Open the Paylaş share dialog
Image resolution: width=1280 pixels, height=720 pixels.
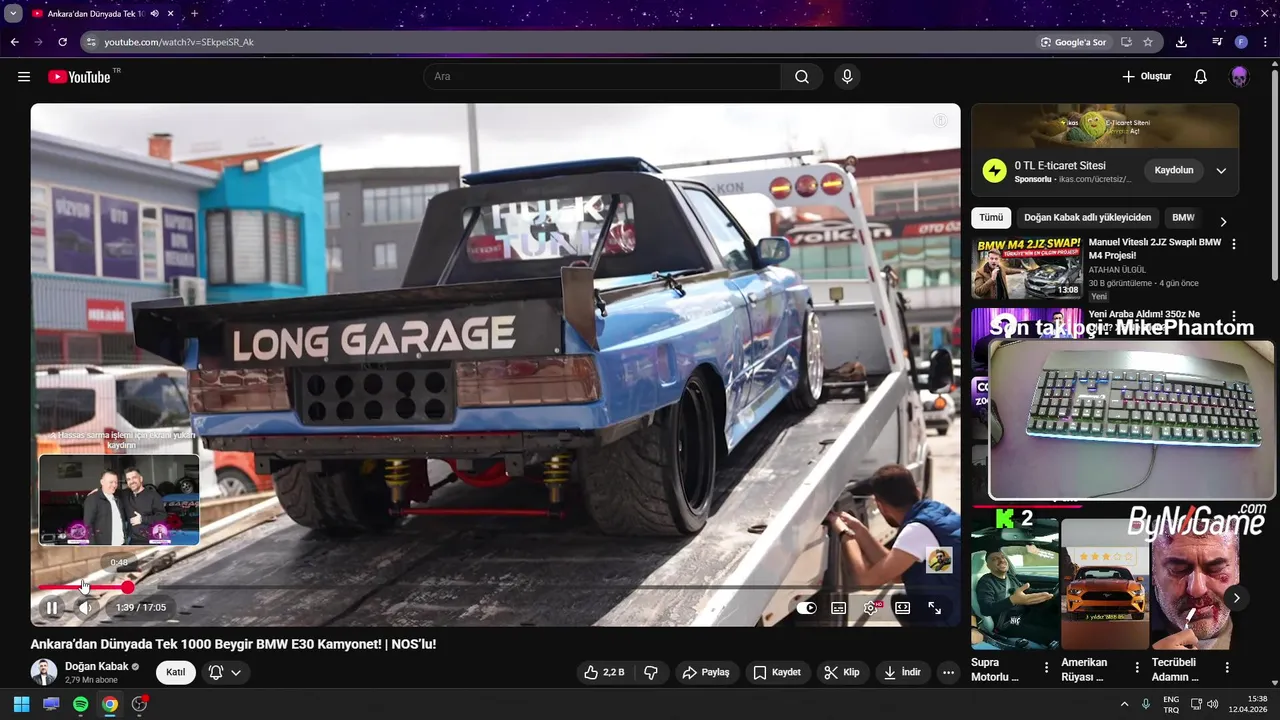click(x=706, y=672)
